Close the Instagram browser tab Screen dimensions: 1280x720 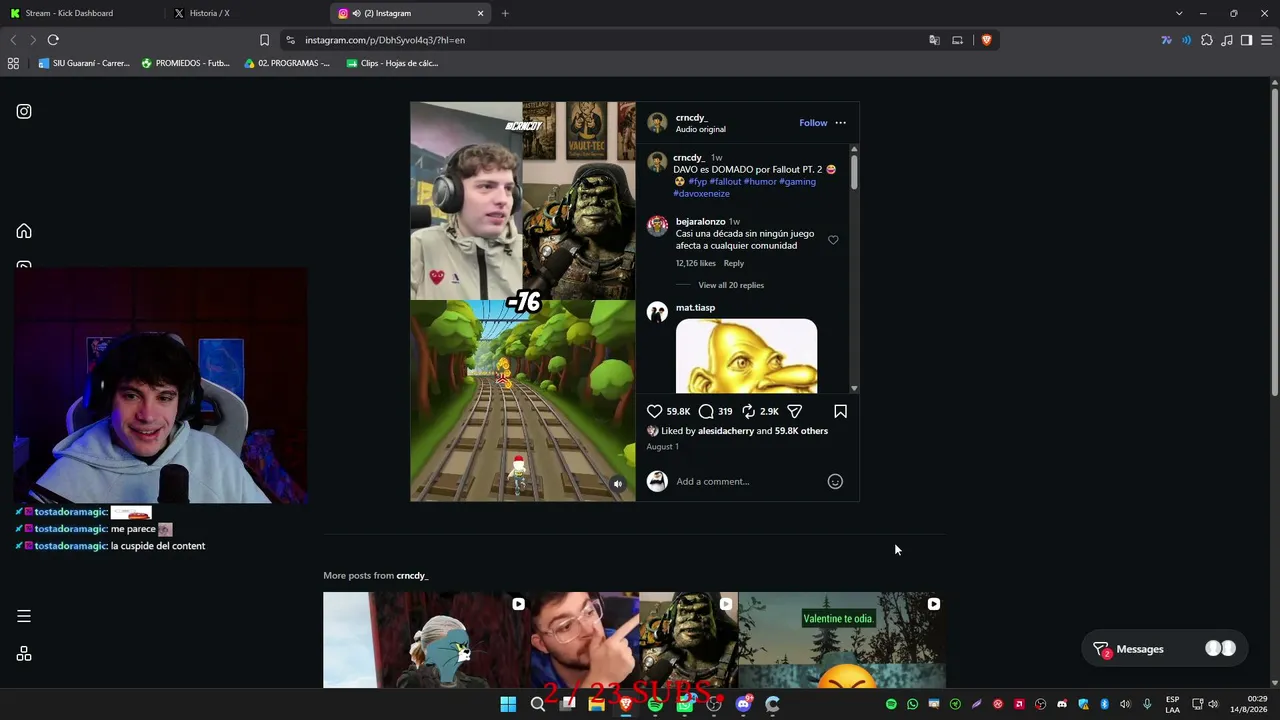(x=480, y=13)
